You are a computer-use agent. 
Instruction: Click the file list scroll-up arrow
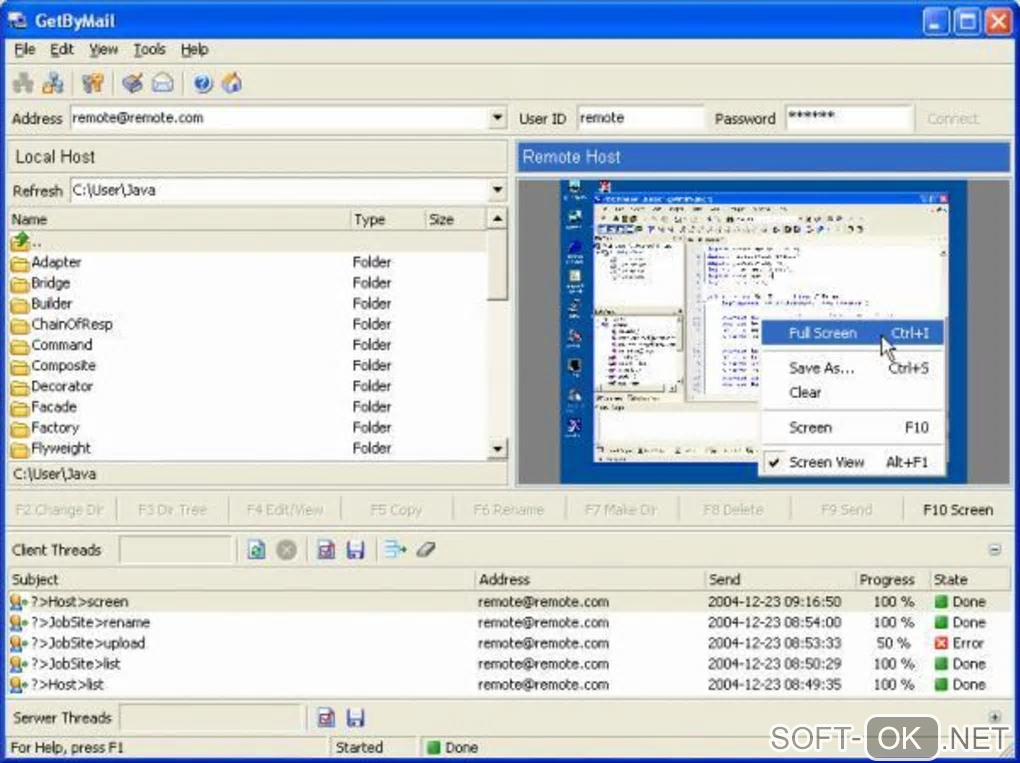pos(497,219)
